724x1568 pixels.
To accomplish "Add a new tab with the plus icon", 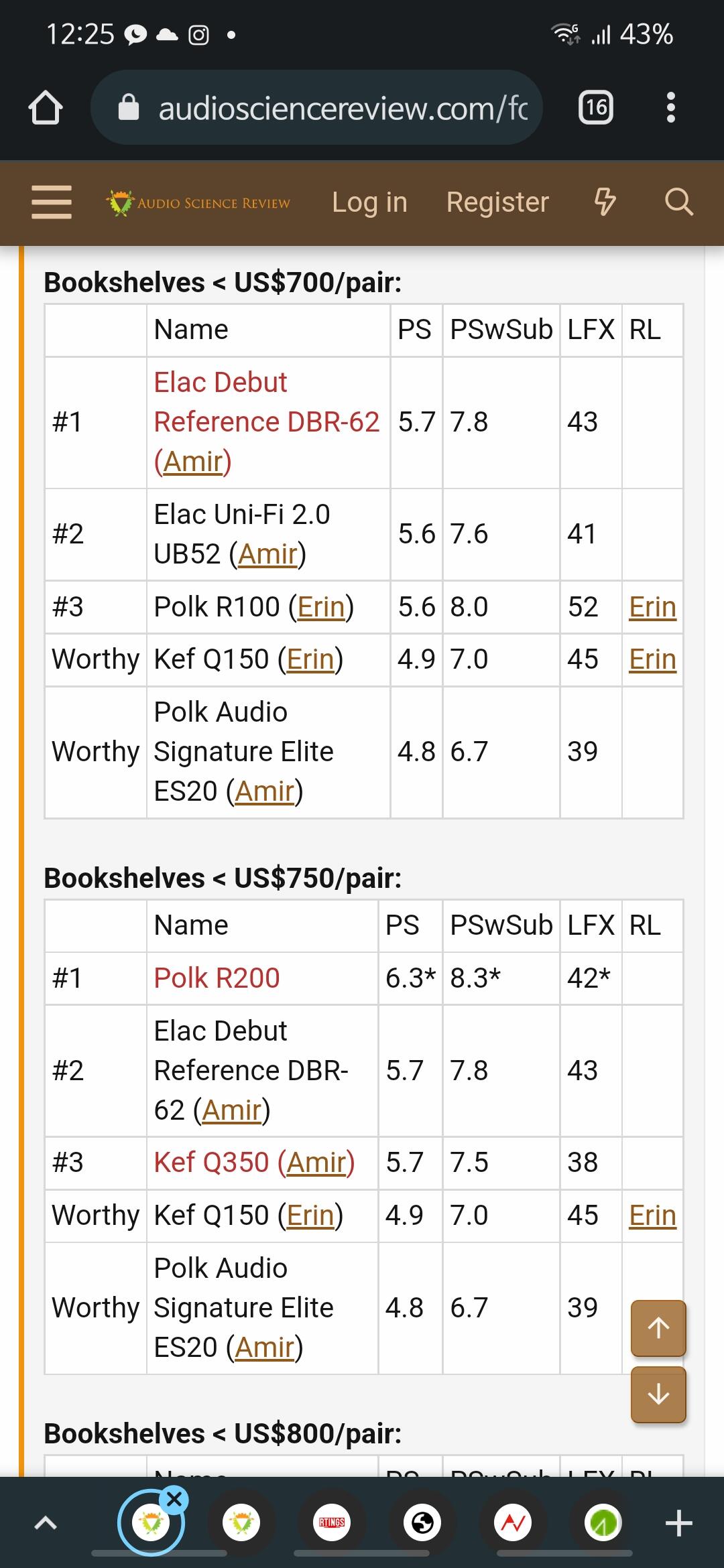I will [x=678, y=1523].
